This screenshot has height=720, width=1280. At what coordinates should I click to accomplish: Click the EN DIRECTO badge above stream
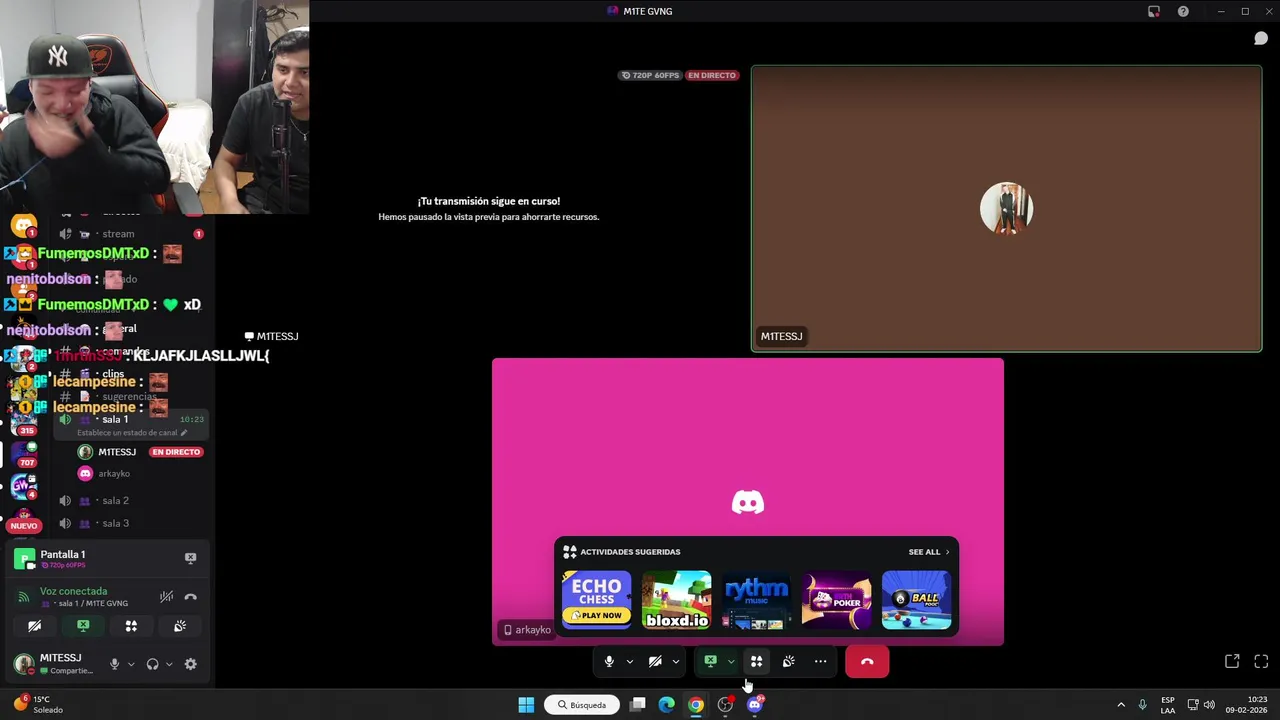(x=712, y=75)
